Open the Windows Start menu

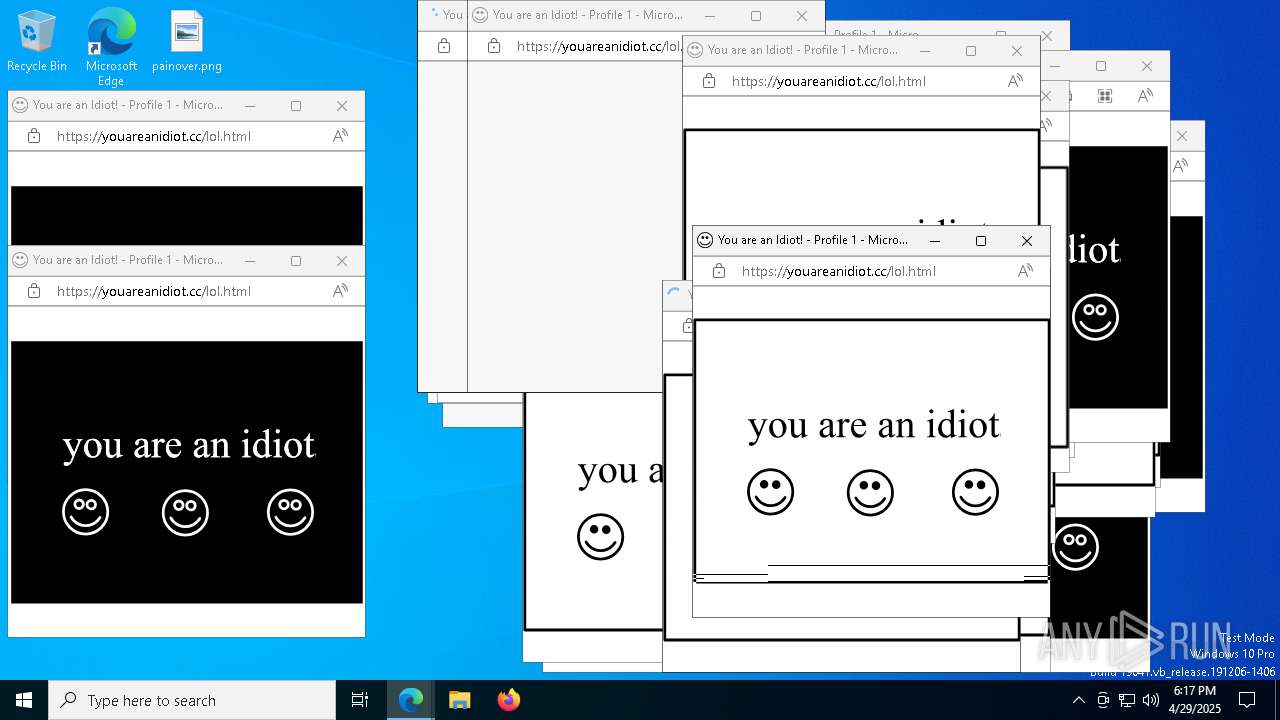point(24,700)
